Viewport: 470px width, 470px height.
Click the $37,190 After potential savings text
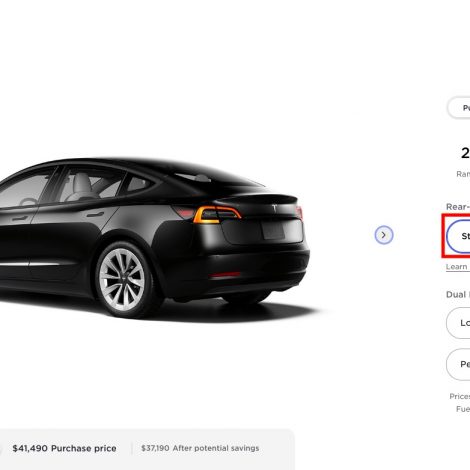200,448
